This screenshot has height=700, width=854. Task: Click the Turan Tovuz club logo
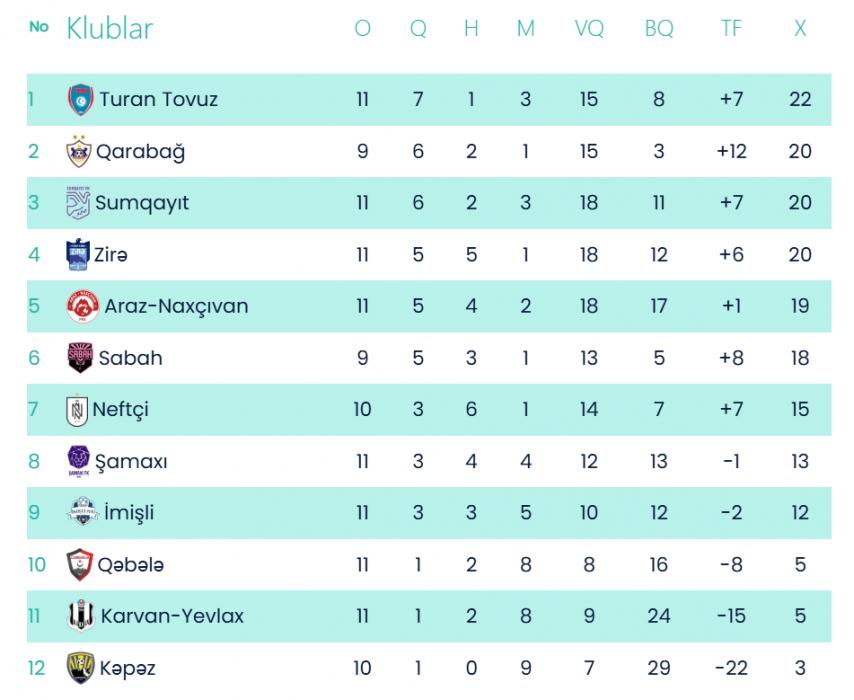80,100
